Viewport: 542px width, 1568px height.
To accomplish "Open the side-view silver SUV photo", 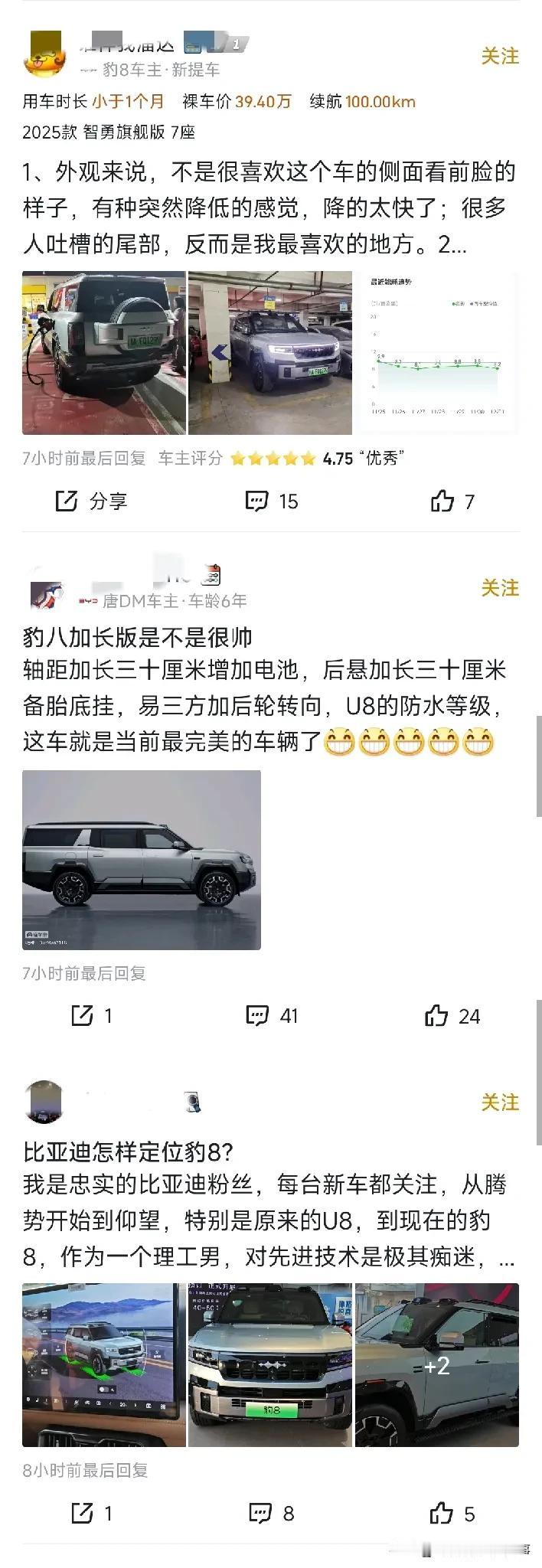I will tap(142, 860).
